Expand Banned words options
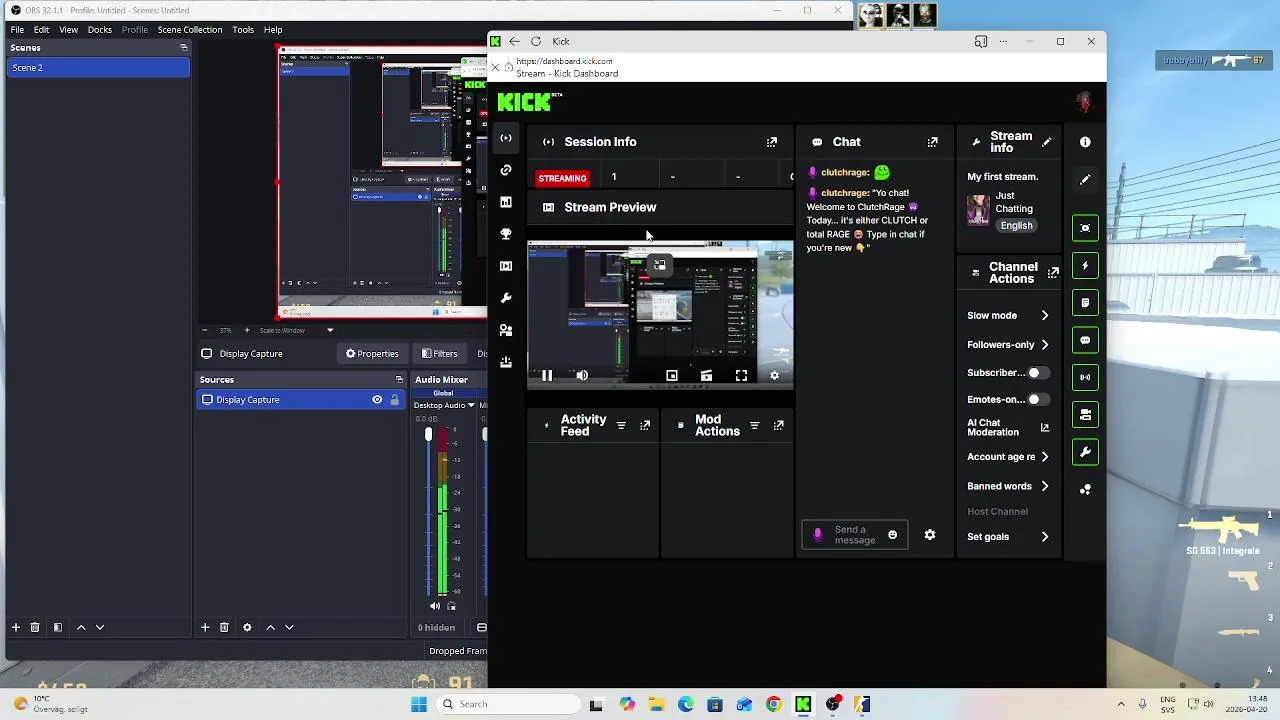 coord(1045,487)
